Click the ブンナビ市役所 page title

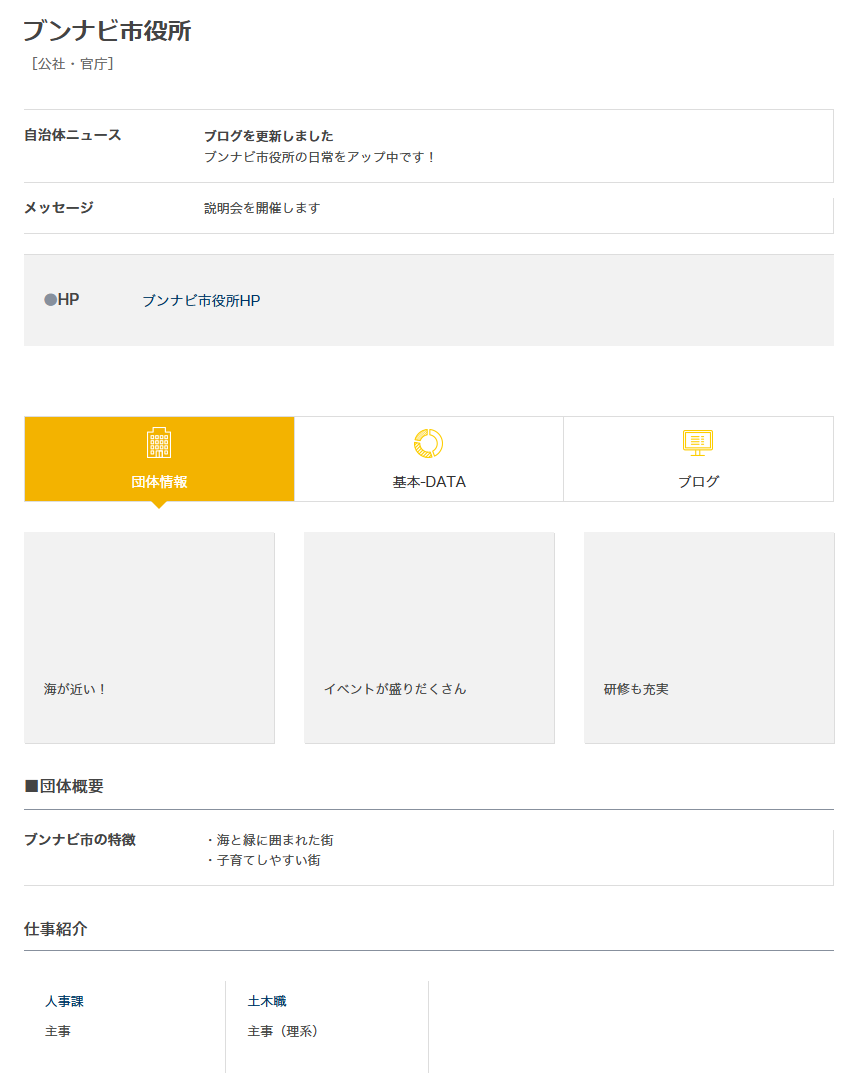coord(107,31)
